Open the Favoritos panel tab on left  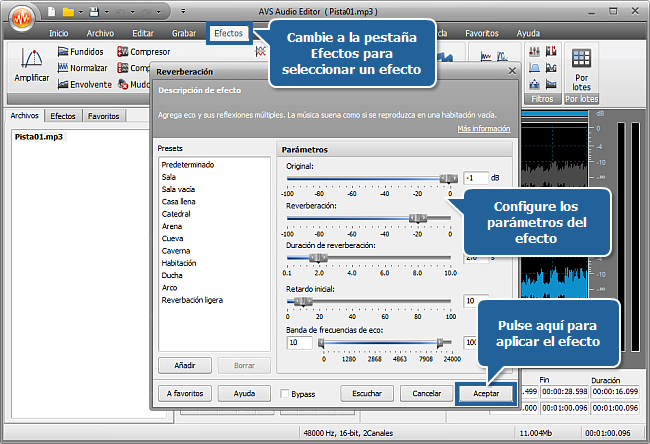[103, 116]
